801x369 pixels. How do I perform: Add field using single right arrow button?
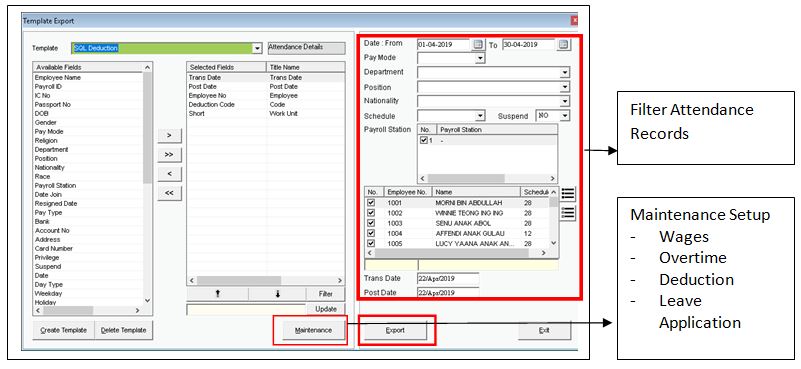click(x=169, y=135)
